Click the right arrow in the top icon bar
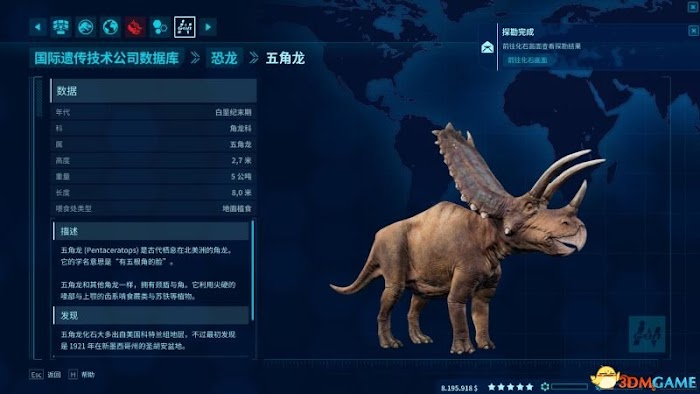This screenshot has width=700, height=394. [x=208, y=27]
